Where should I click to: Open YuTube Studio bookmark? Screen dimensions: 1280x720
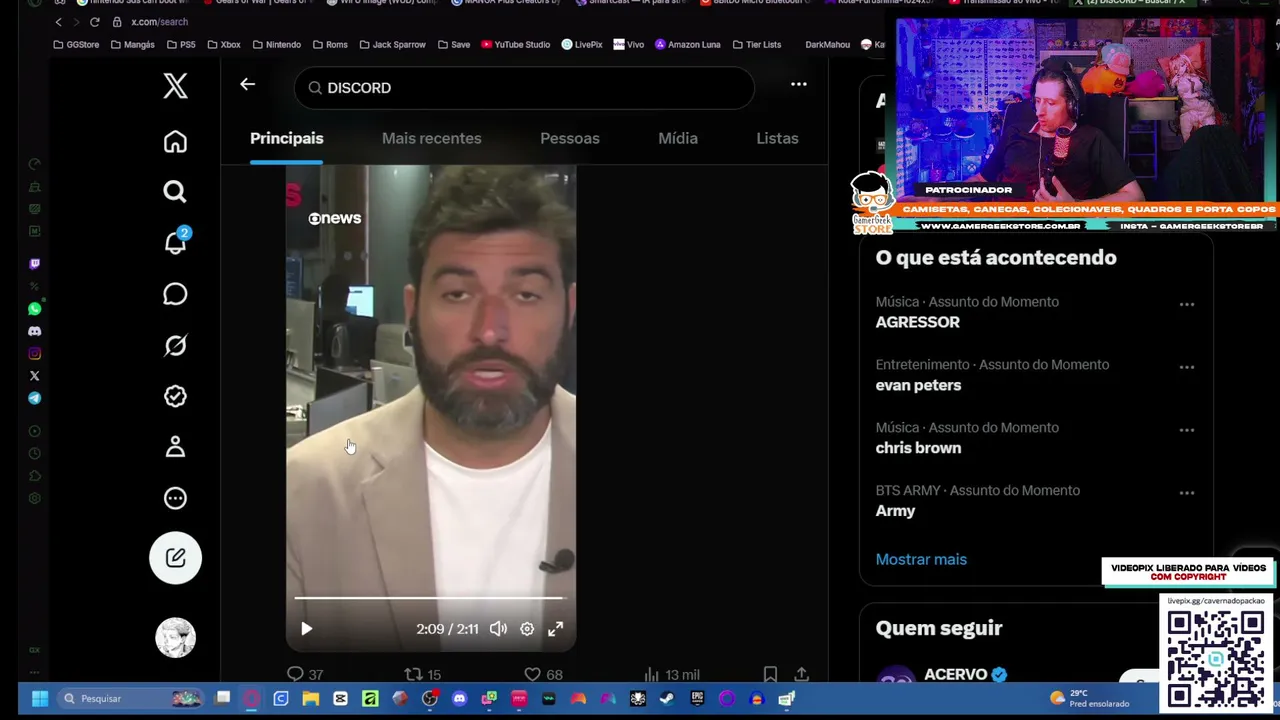pos(516,45)
